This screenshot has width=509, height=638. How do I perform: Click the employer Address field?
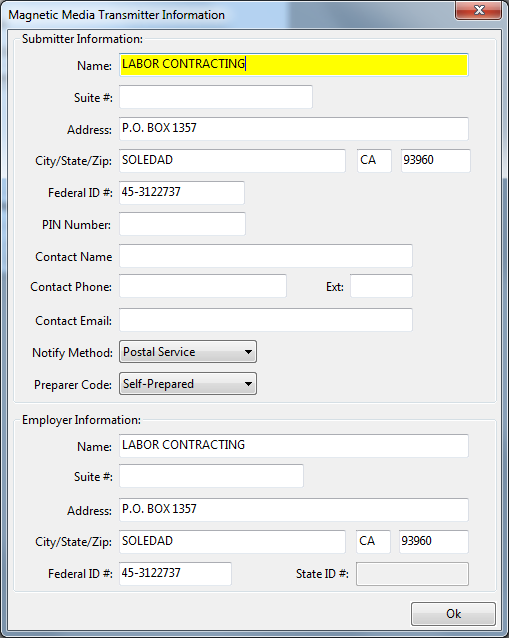pyautogui.click(x=294, y=509)
